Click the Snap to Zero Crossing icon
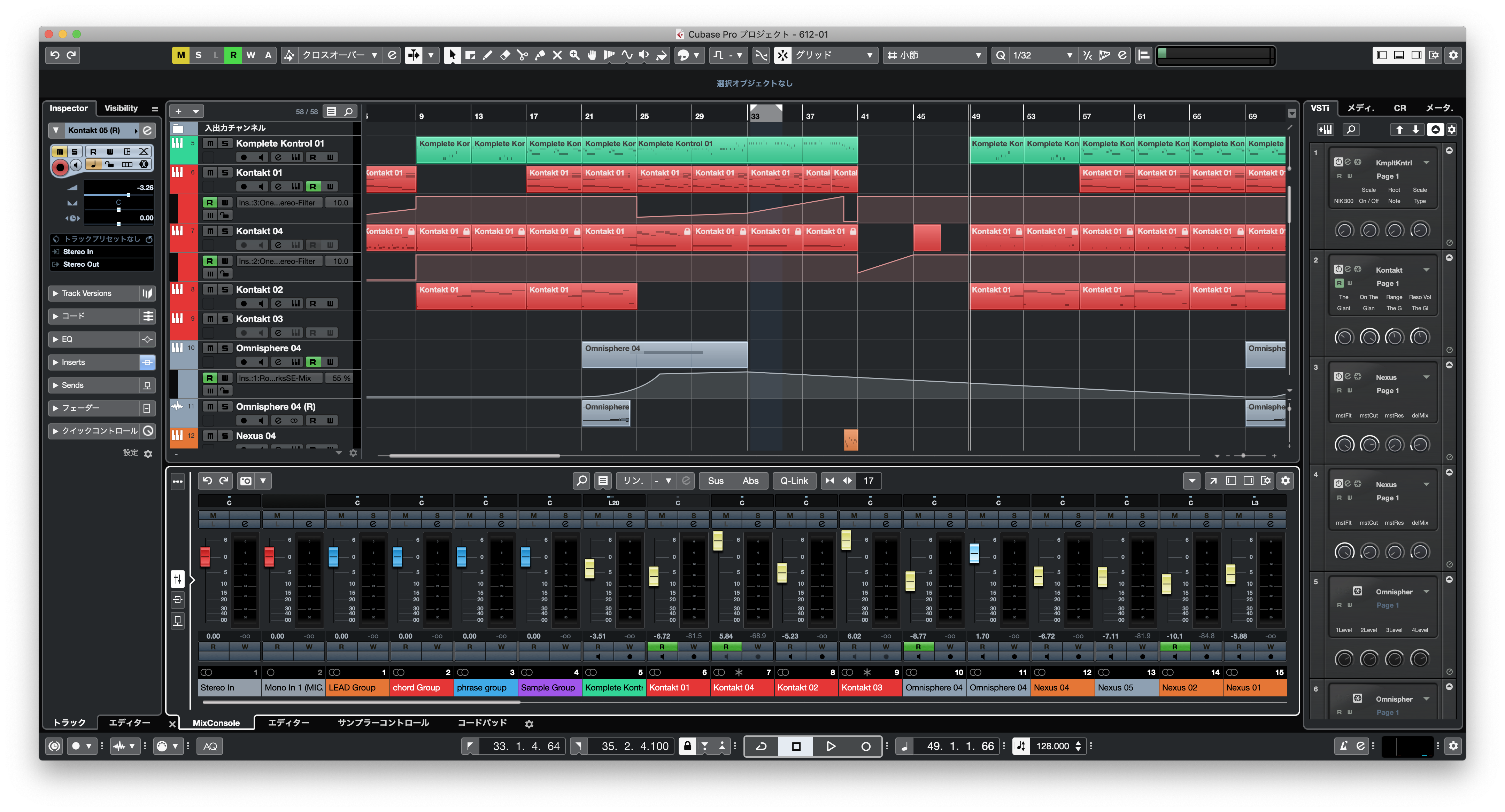Image resolution: width=1505 pixels, height=812 pixels. (761, 55)
